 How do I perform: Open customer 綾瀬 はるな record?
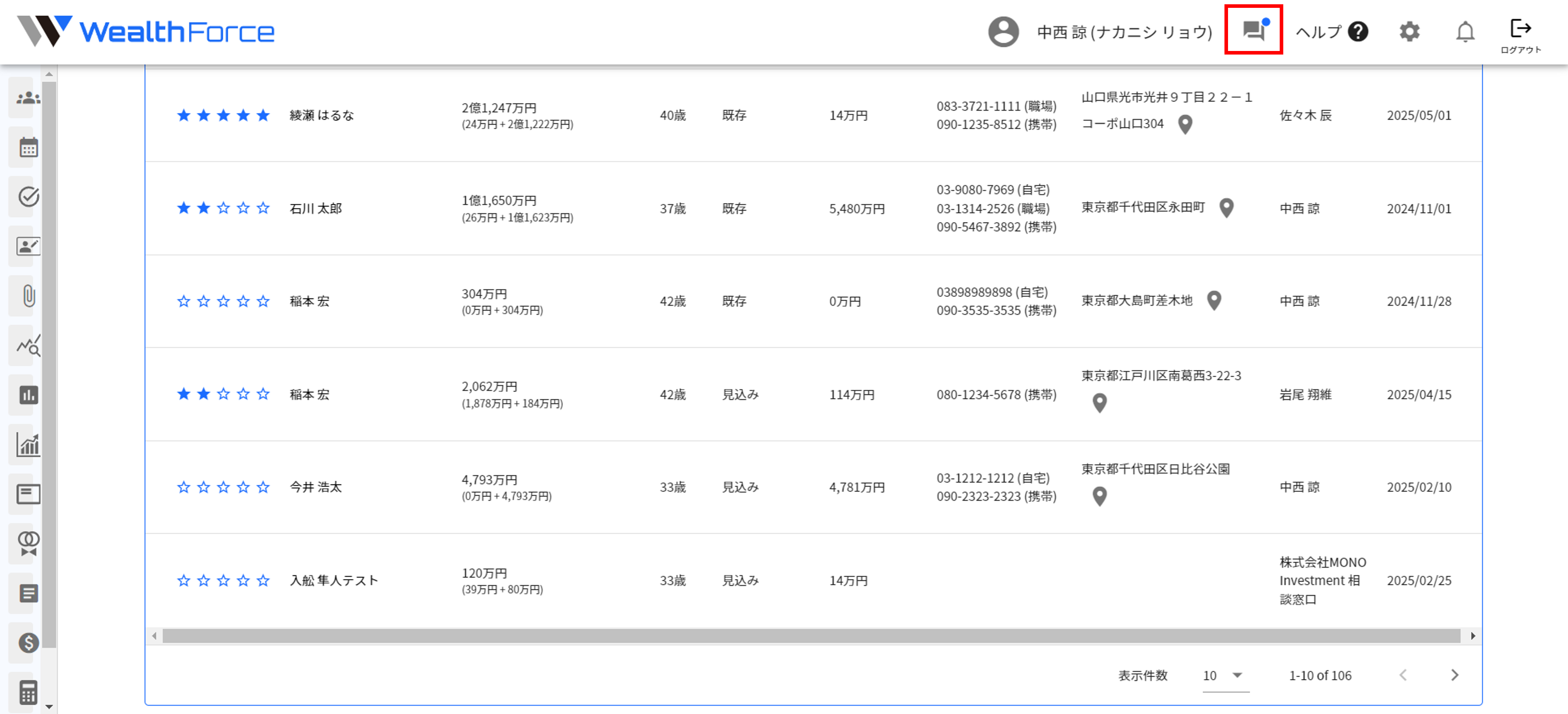pos(321,115)
